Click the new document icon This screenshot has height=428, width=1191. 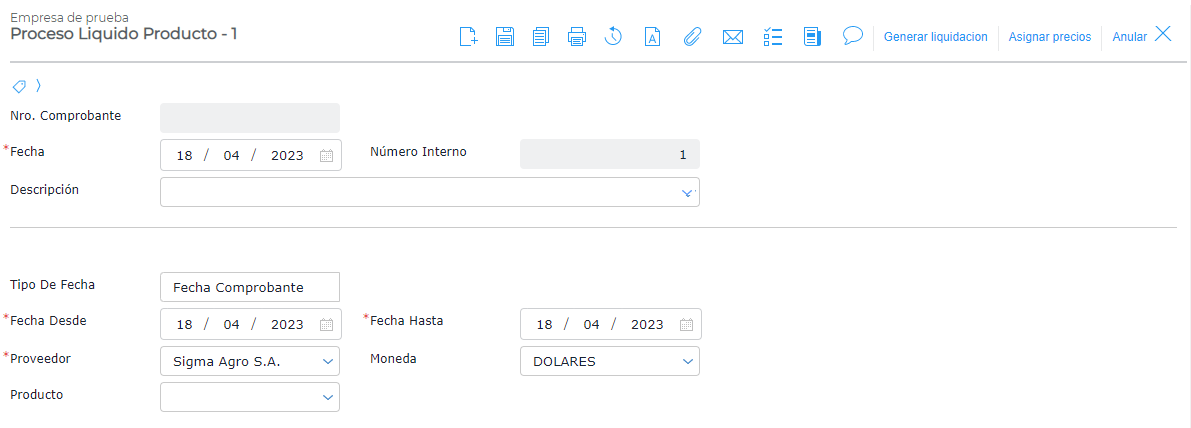[x=468, y=37]
